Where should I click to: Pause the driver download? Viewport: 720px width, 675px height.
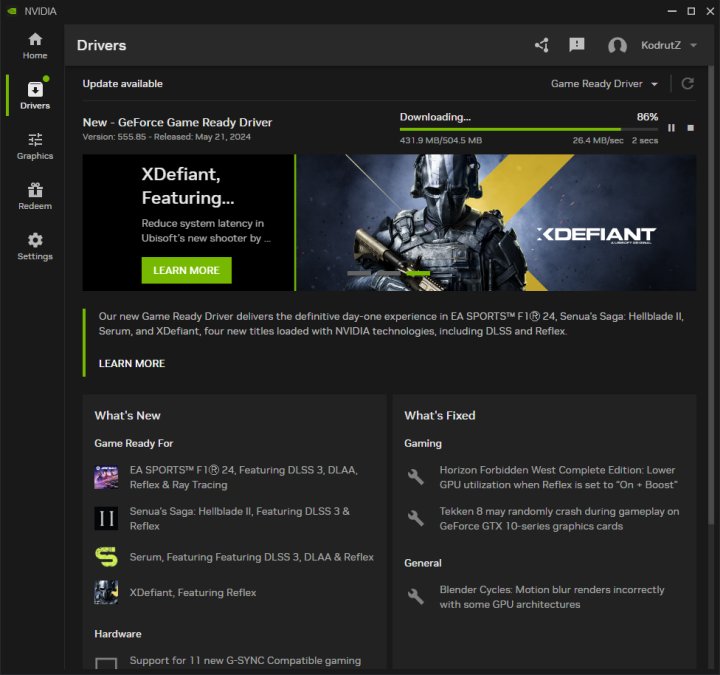click(671, 128)
